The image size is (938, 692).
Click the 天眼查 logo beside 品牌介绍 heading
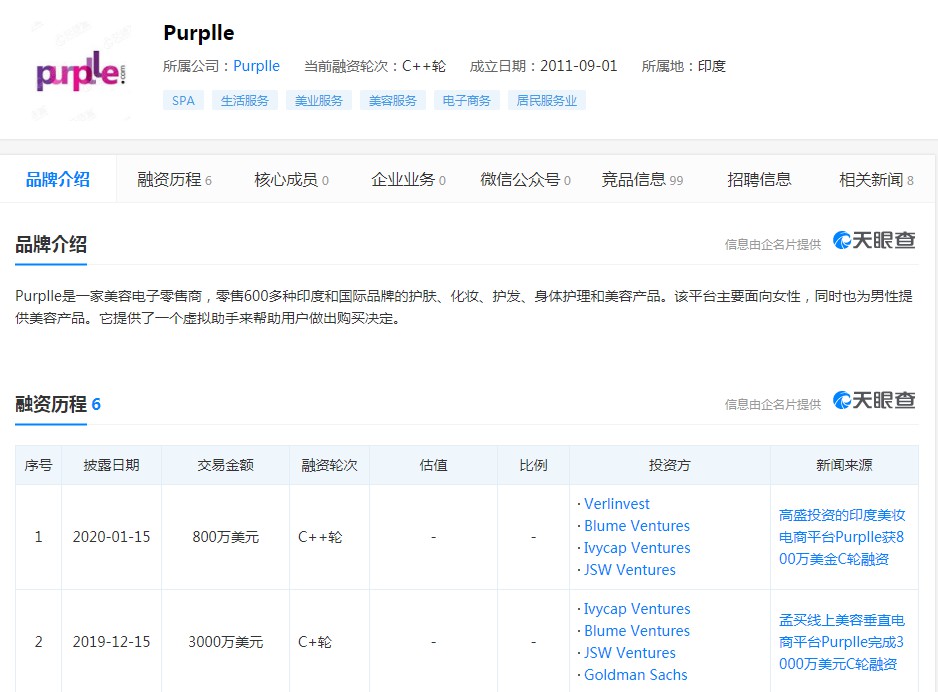[x=874, y=240]
